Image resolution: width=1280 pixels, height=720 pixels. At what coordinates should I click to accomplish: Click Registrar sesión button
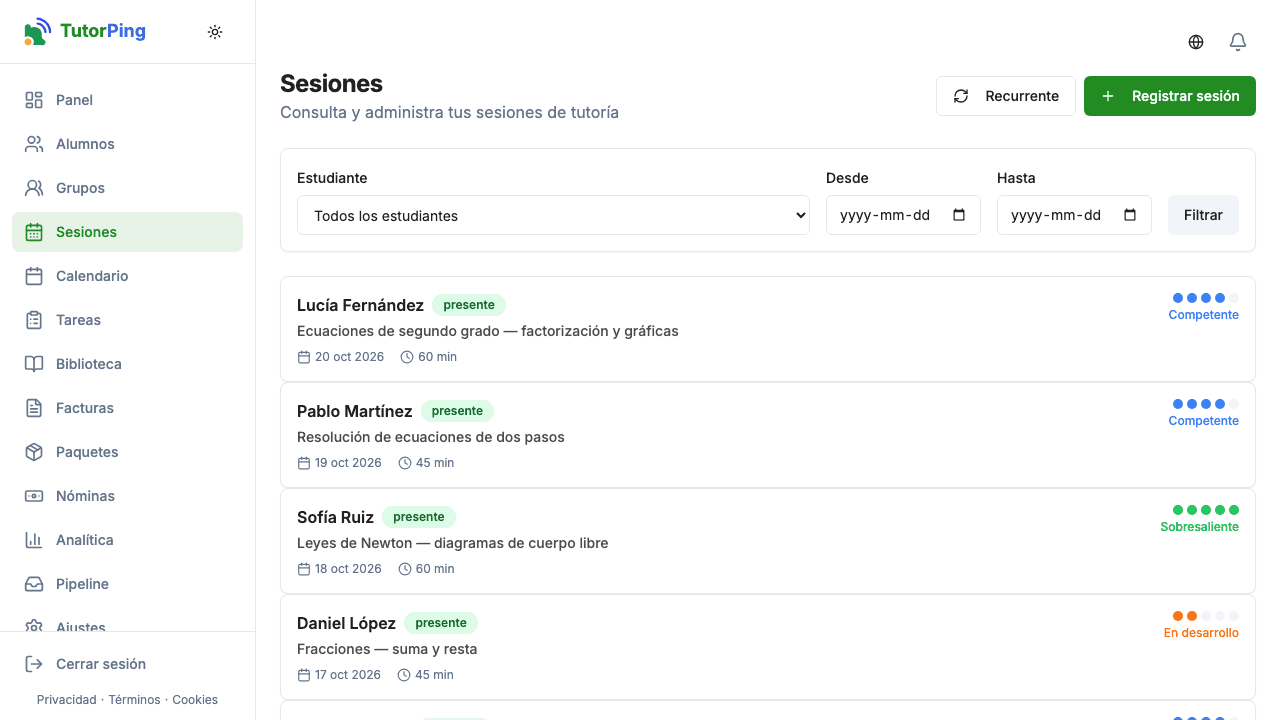point(1170,96)
